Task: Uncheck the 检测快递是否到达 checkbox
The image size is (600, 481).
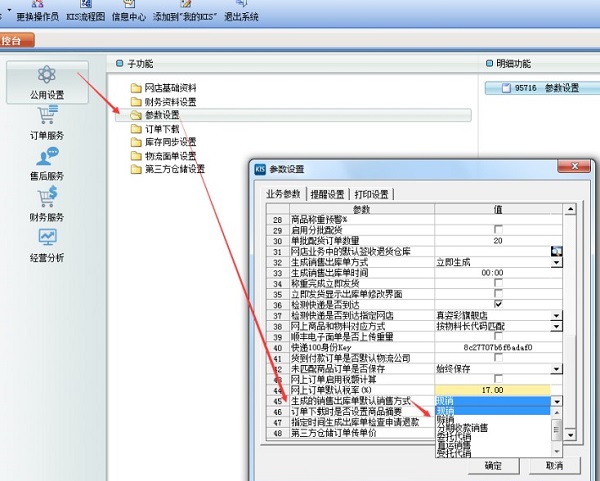Action: [497, 303]
